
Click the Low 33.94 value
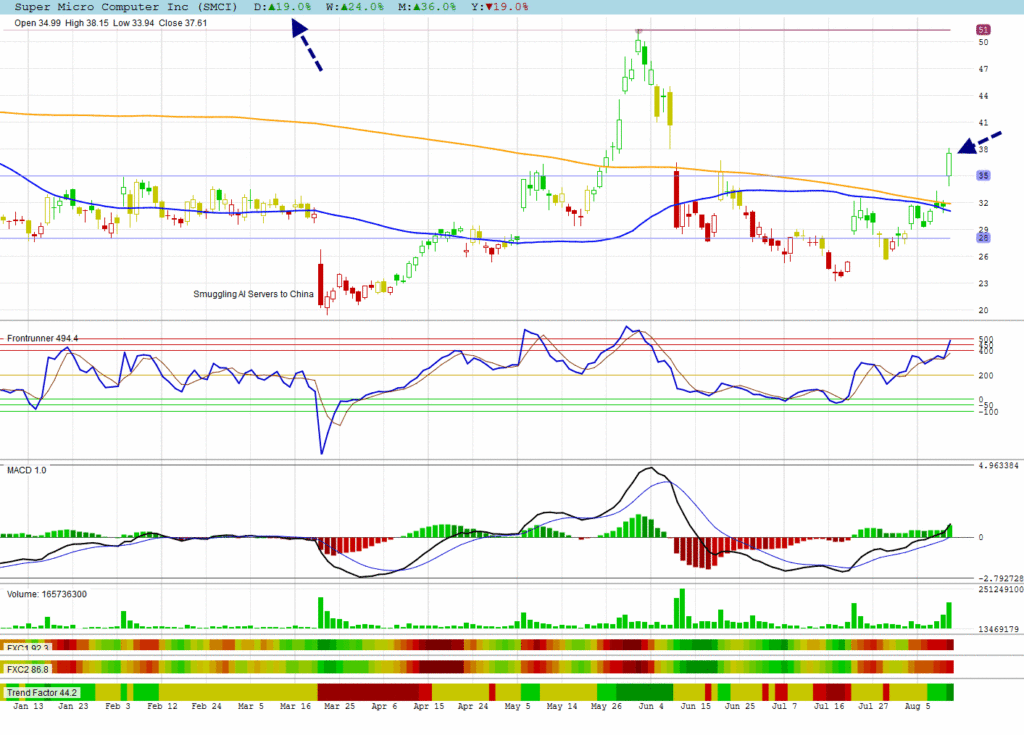[x=133, y=23]
